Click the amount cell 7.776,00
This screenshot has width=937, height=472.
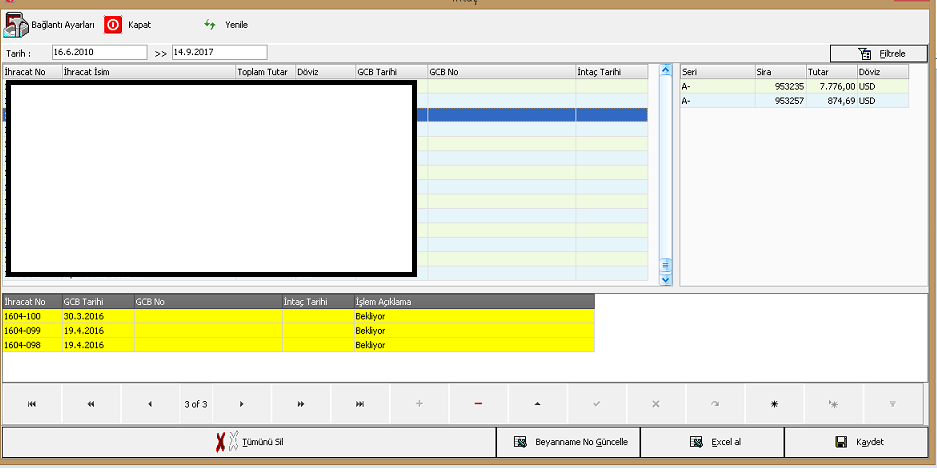(x=832, y=87)
